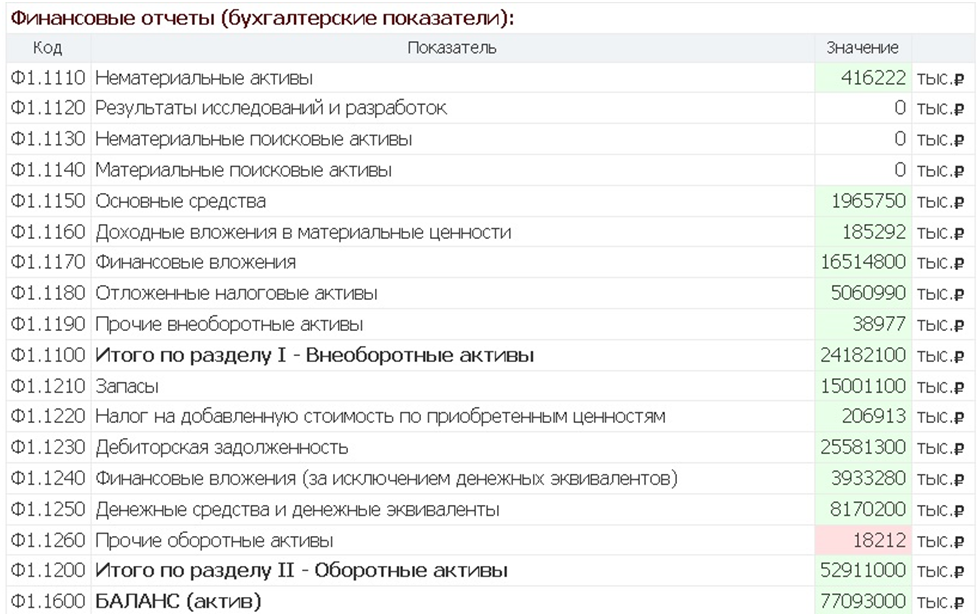
Task: Select value 16514800
Action: [863, 262]
